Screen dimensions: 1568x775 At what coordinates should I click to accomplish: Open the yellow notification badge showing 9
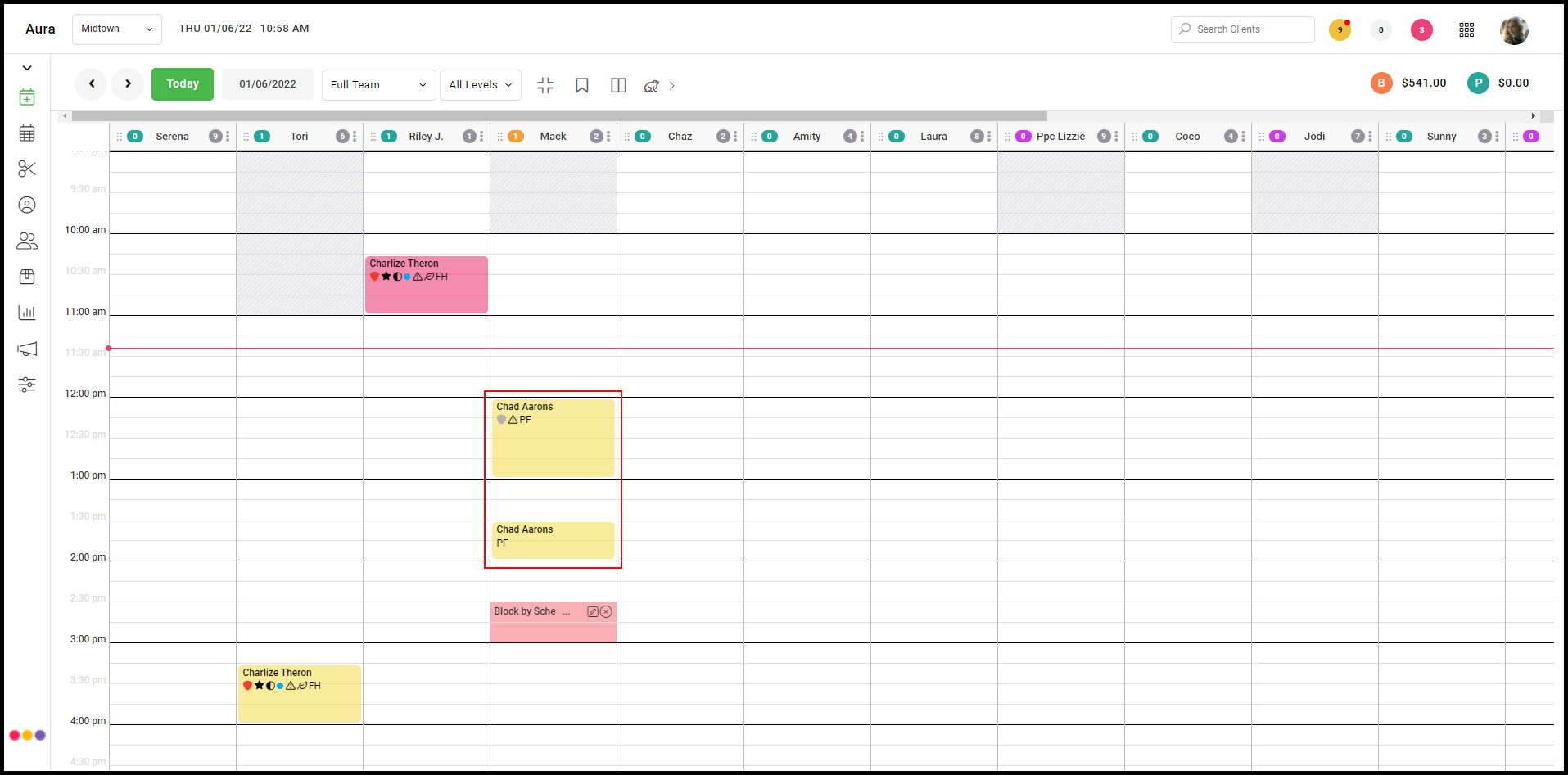coord(1340,29)
